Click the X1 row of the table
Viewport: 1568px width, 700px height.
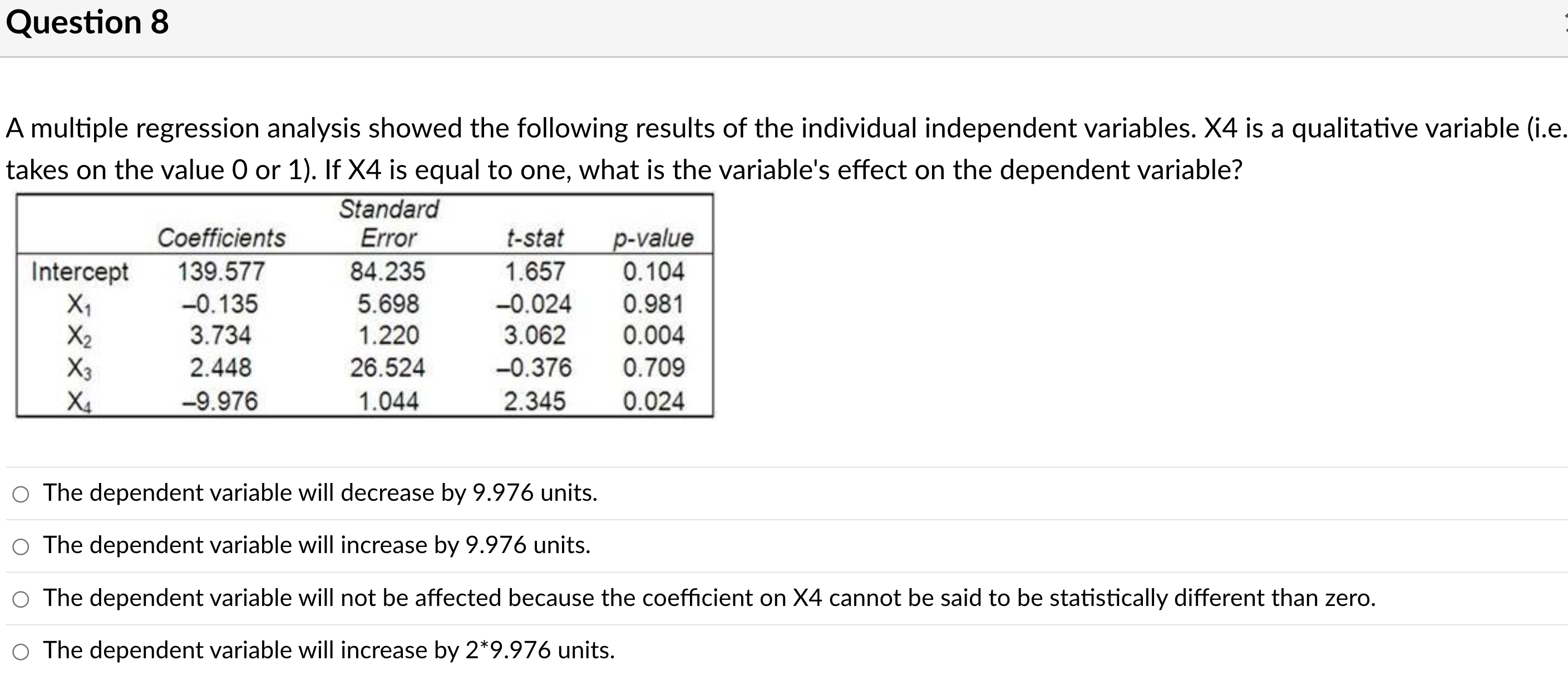pos(84,305)
